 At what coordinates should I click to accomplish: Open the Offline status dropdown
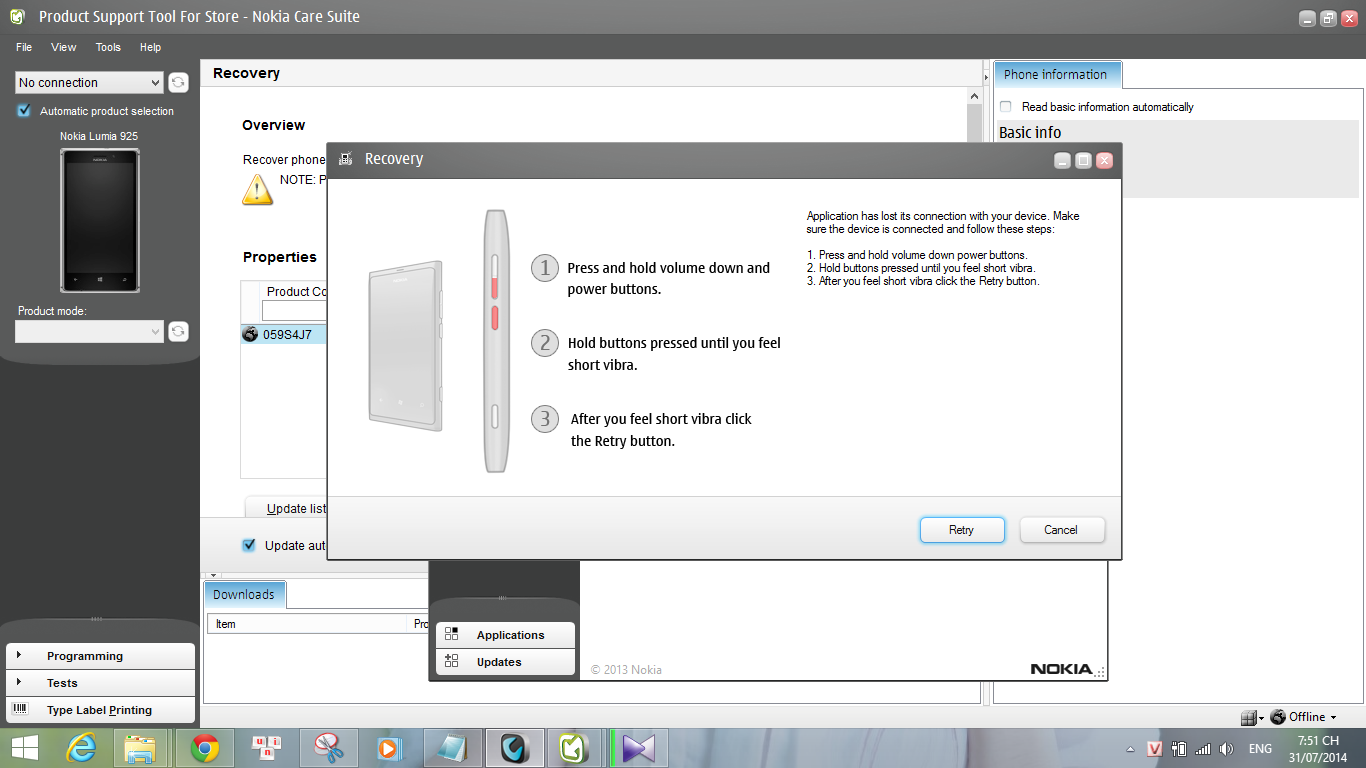pyautogui.click(x=1334, y=717)
